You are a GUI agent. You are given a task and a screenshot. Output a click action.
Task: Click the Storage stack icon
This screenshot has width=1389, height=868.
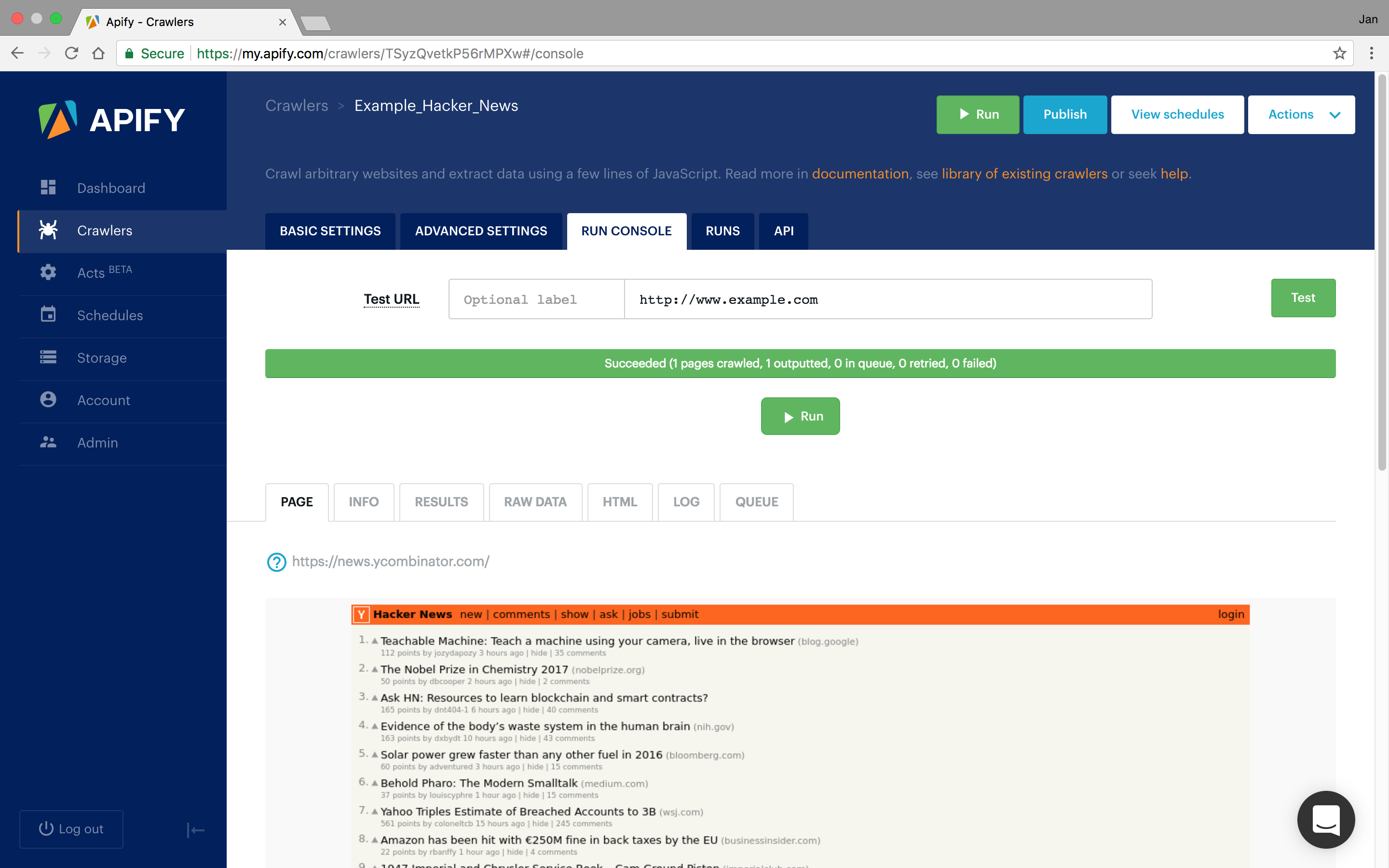pos(48,357)
